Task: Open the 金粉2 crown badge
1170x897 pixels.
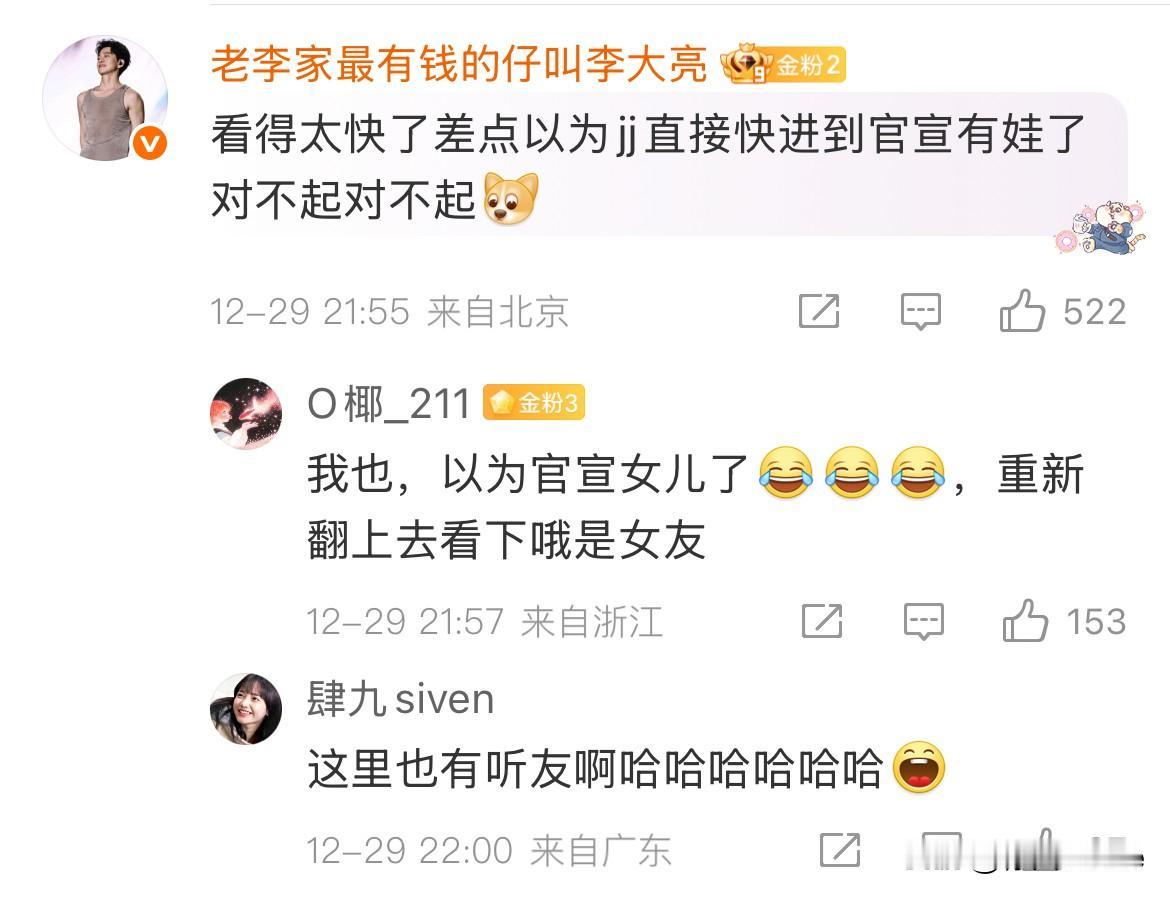Action: click(783, 65)
